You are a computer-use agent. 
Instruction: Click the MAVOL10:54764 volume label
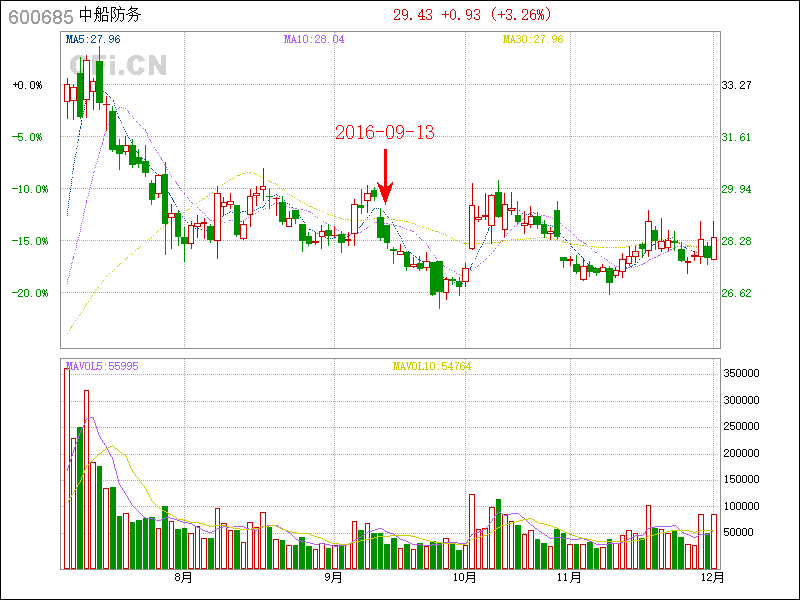click(432, 366)
